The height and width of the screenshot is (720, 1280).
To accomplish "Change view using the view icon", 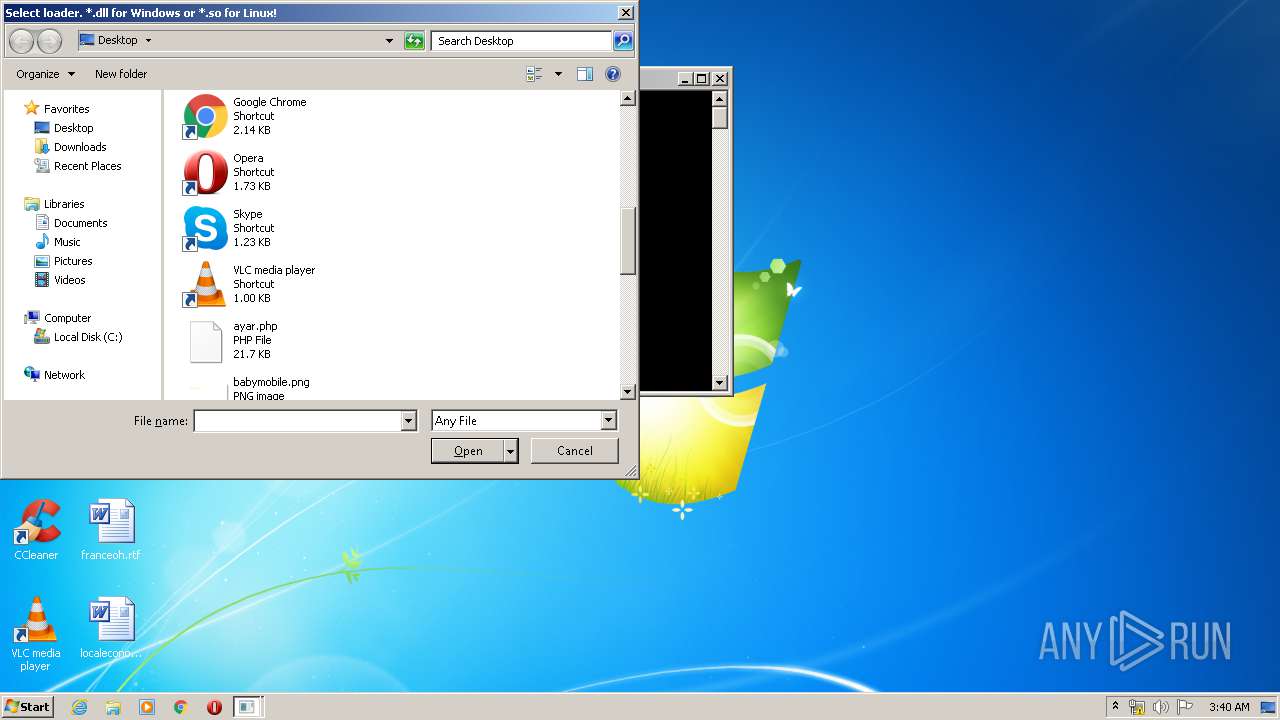I will 534,74.
